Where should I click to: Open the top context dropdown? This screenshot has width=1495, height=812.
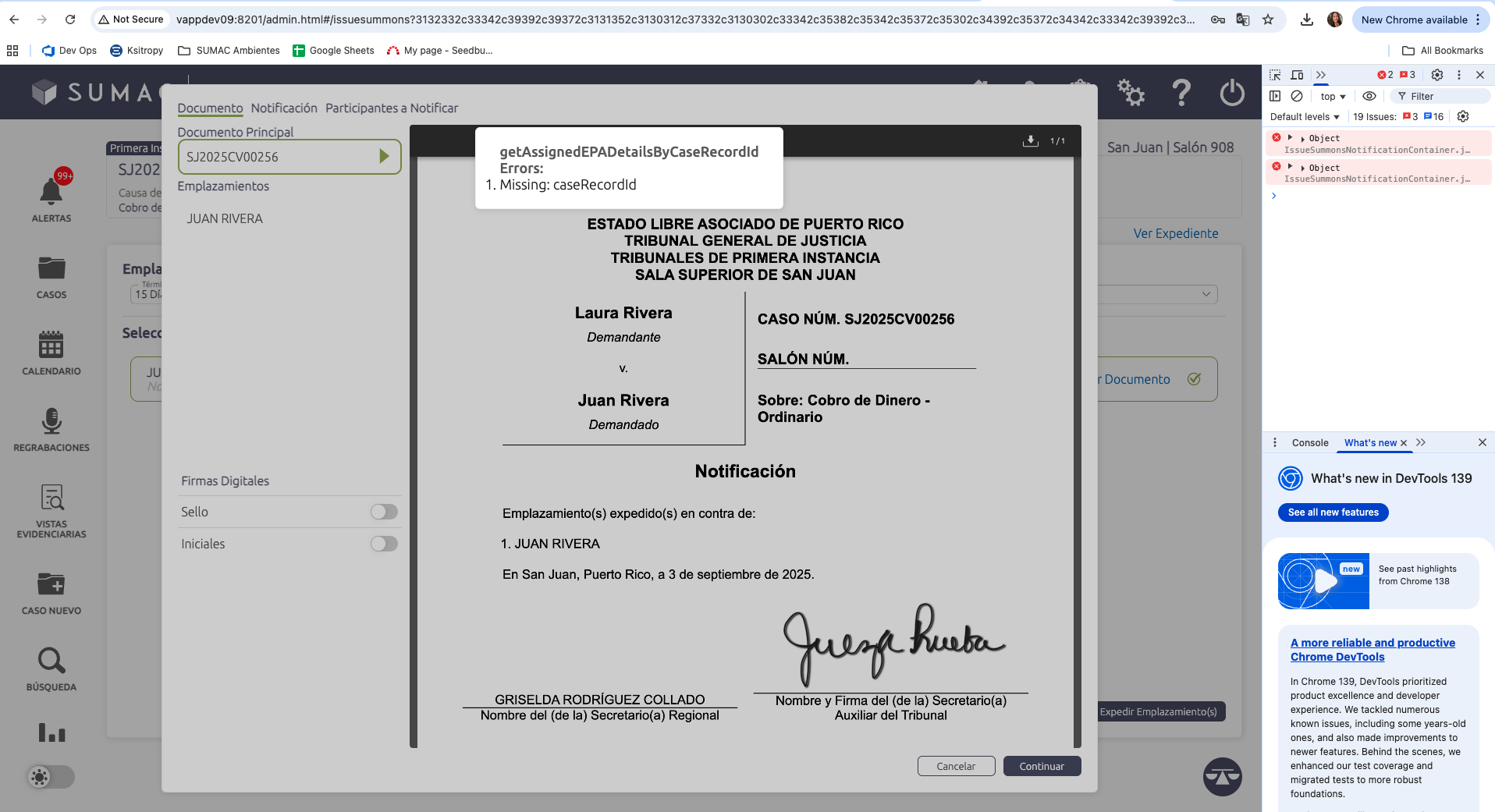1333,97
